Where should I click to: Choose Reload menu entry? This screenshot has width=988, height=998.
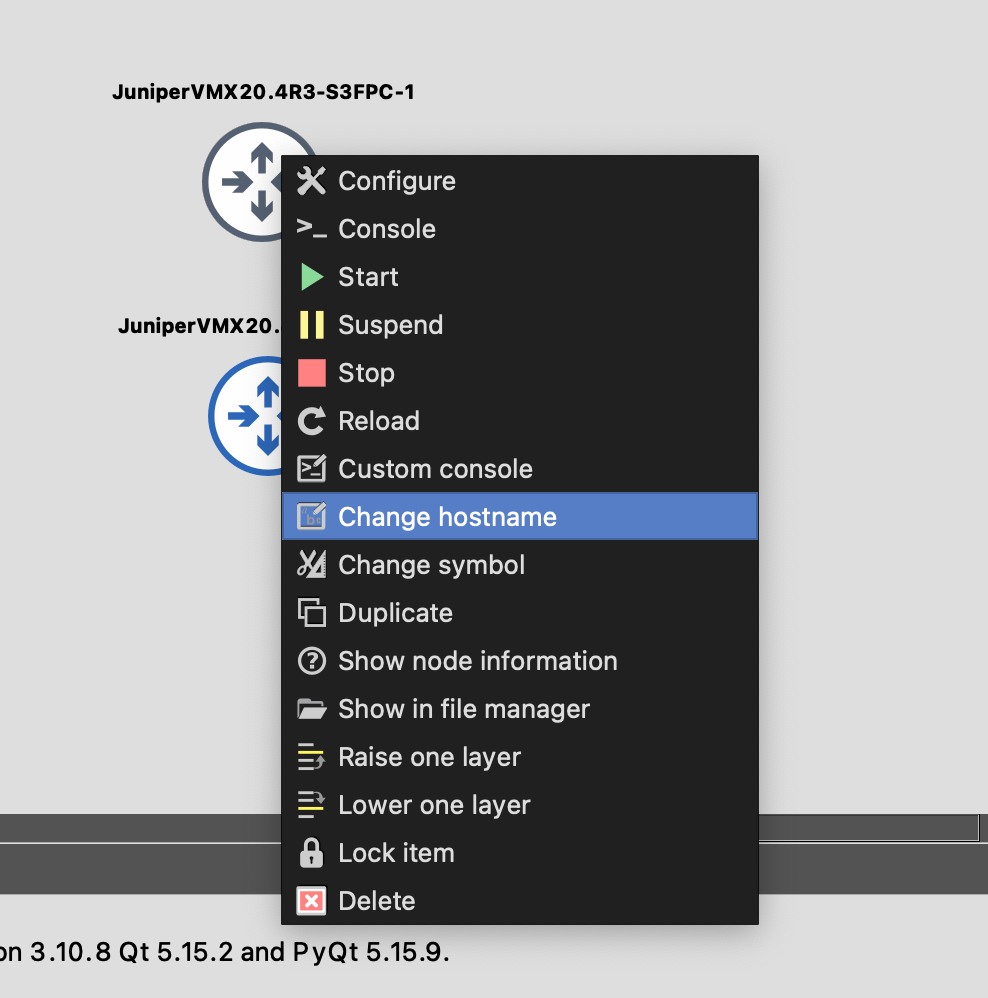coord(520,421)
